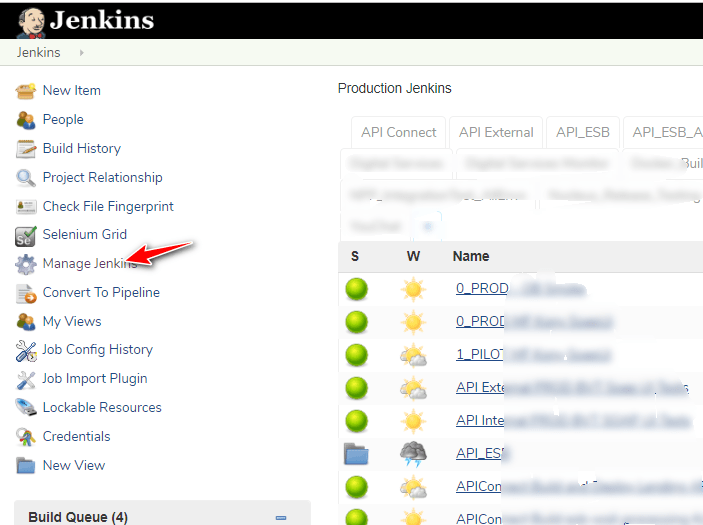The height and width of the screenshot is (525, 703).
Task: Click green status ball of first 0_PROD job
Action: pyautogui.click(x=356, y=289)
